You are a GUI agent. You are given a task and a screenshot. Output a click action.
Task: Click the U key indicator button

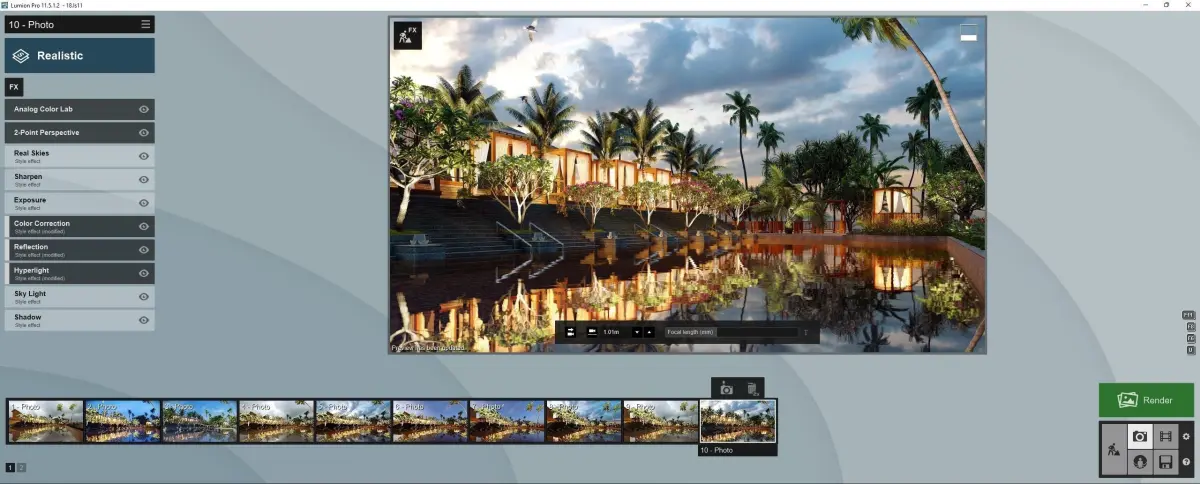coord(1190,350)
